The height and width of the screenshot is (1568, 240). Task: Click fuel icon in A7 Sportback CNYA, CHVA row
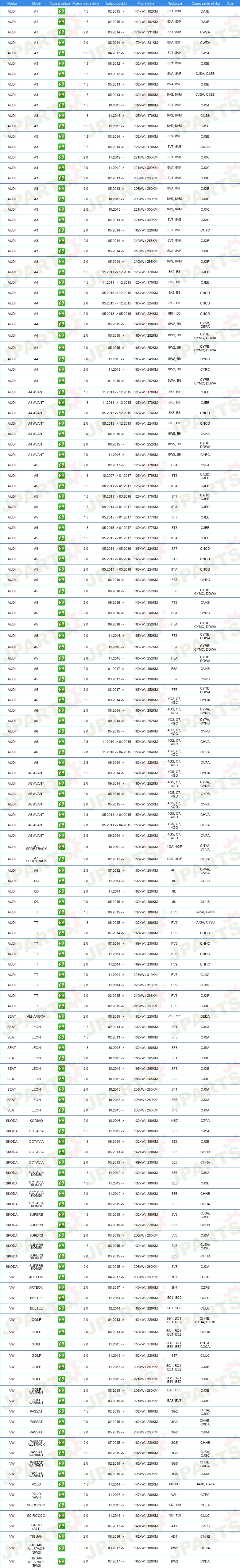point(61,847)
